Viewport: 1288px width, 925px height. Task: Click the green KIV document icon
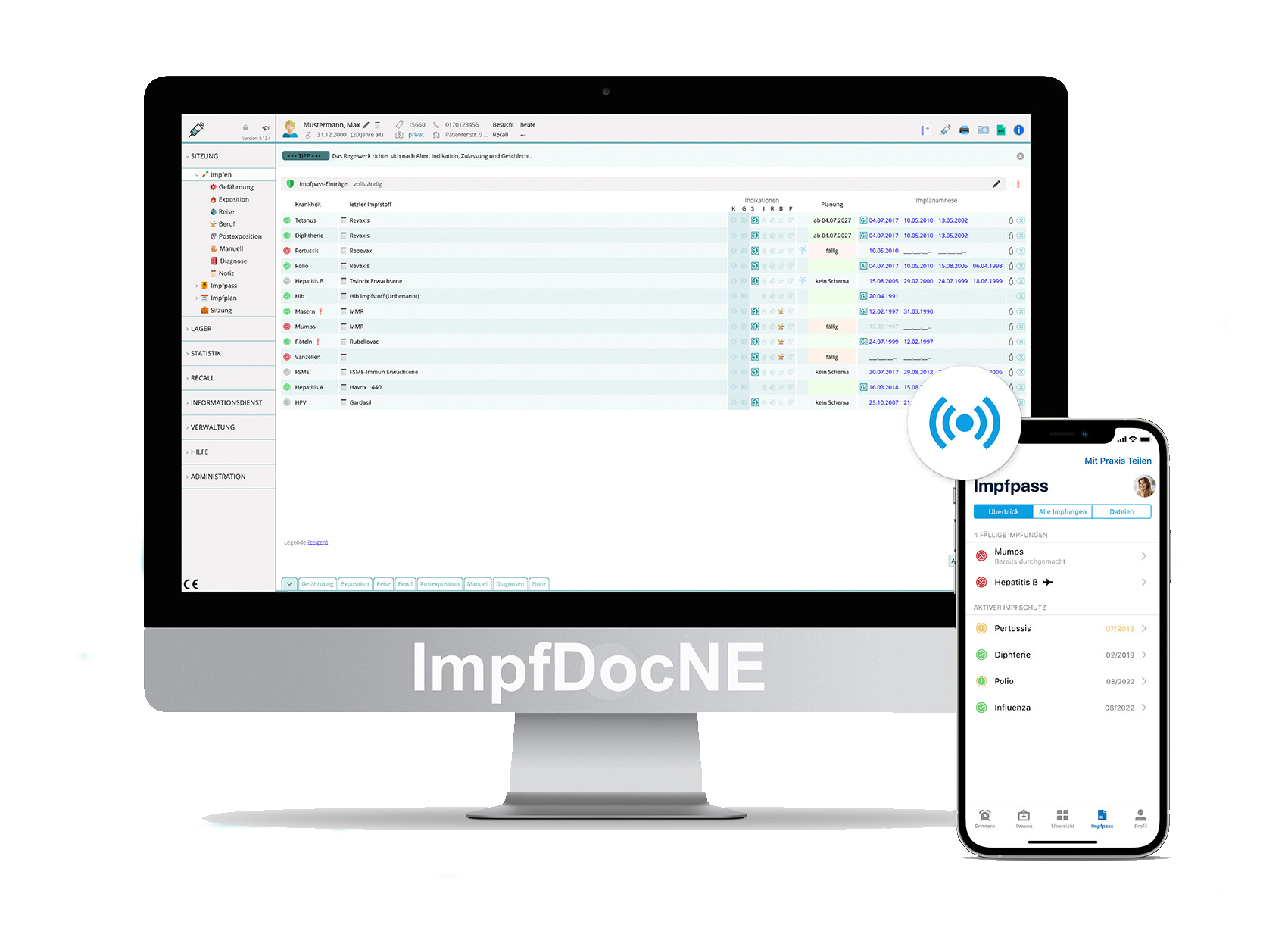click(1000, 130)
